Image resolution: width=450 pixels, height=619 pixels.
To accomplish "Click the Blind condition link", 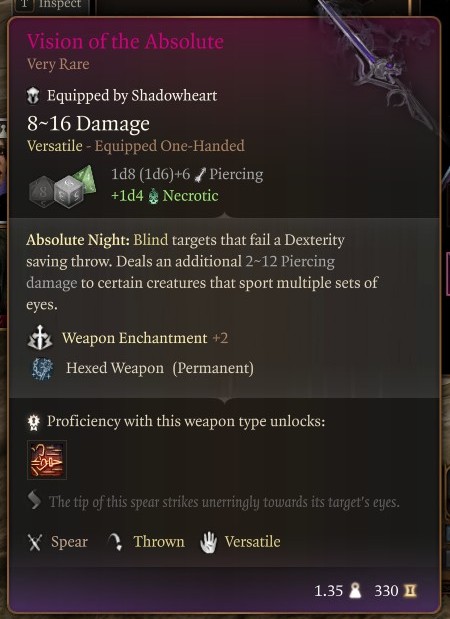I will 150,240.
